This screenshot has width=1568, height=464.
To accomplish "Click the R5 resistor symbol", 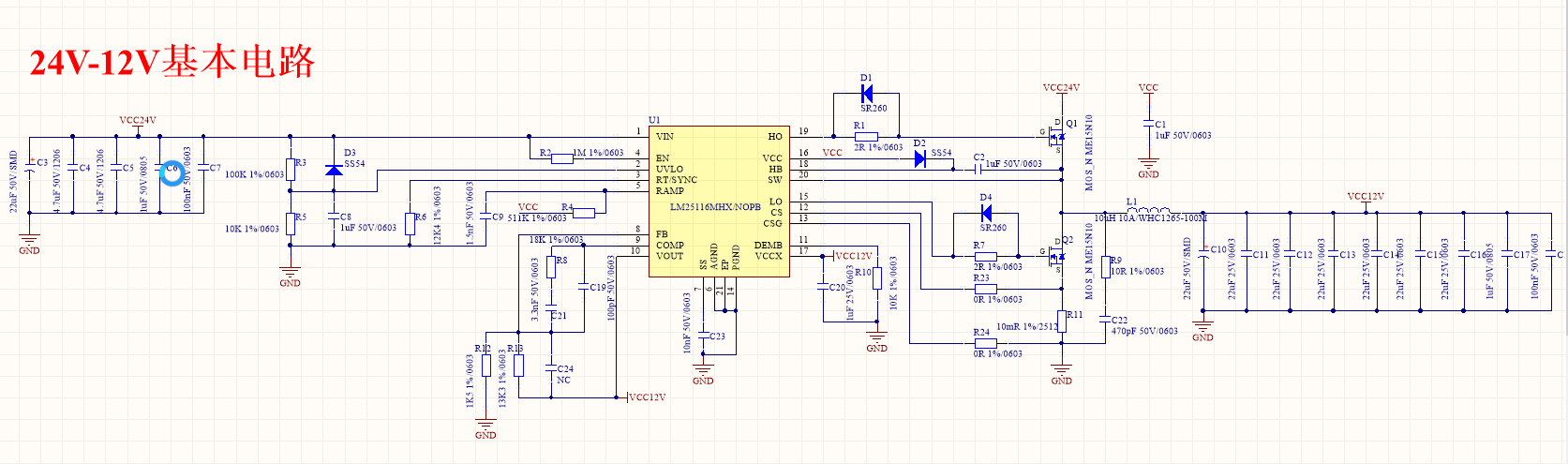I will [291, 225].
